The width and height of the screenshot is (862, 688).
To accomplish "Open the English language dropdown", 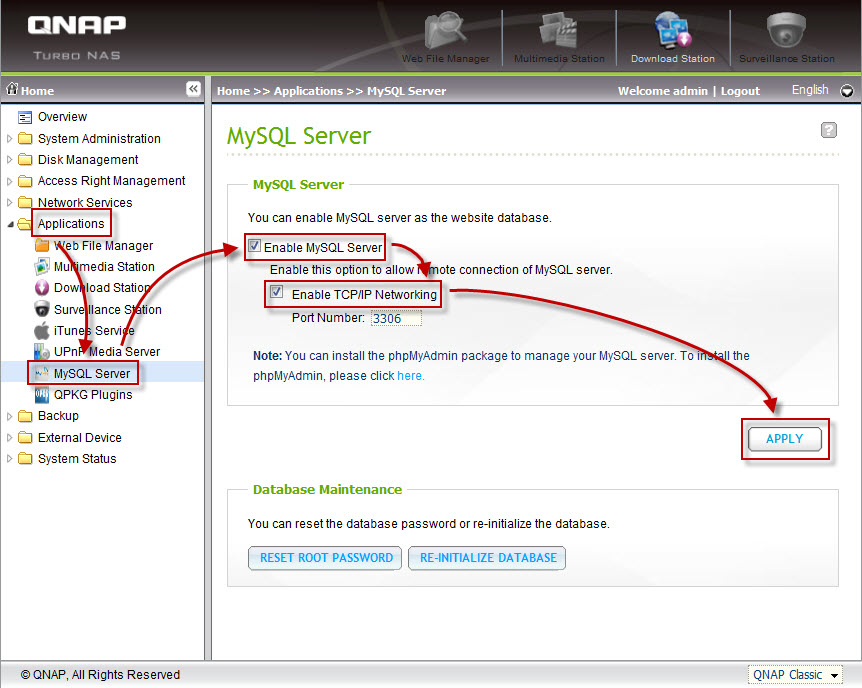I will pos(847,91).
